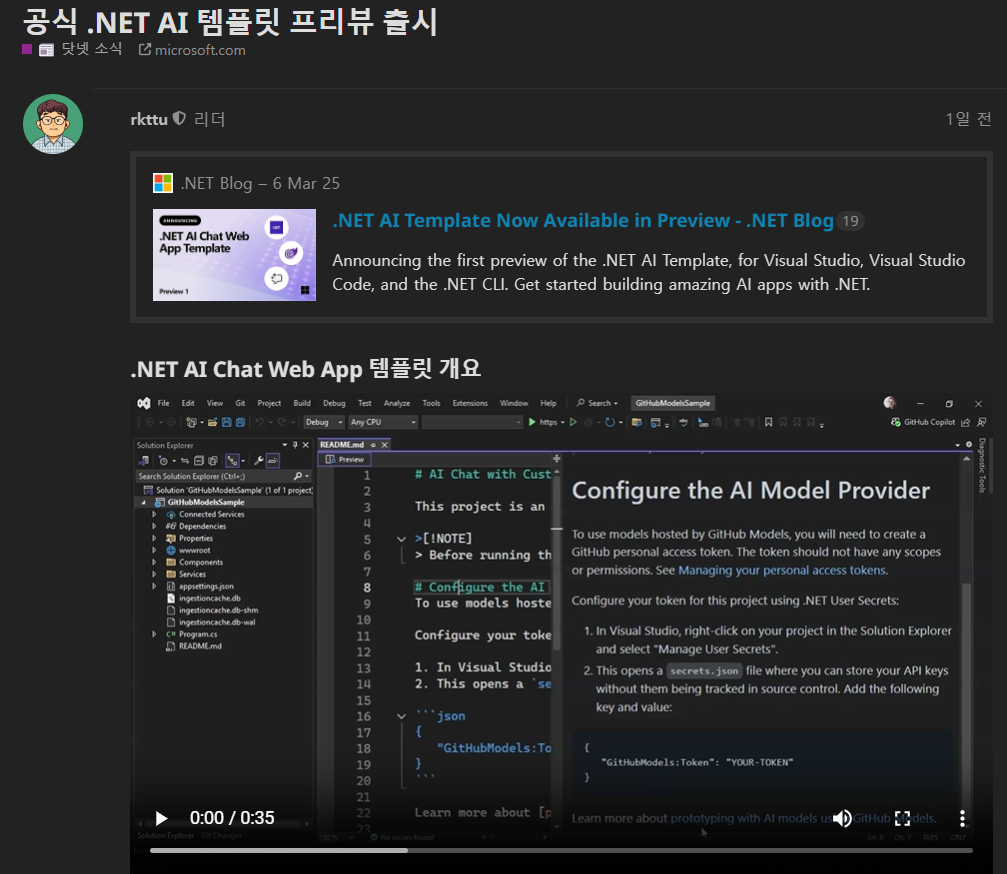Open the Git menu in Visual Studio
This screenshot has width=1007, height=874.
(x=240, y=403)
